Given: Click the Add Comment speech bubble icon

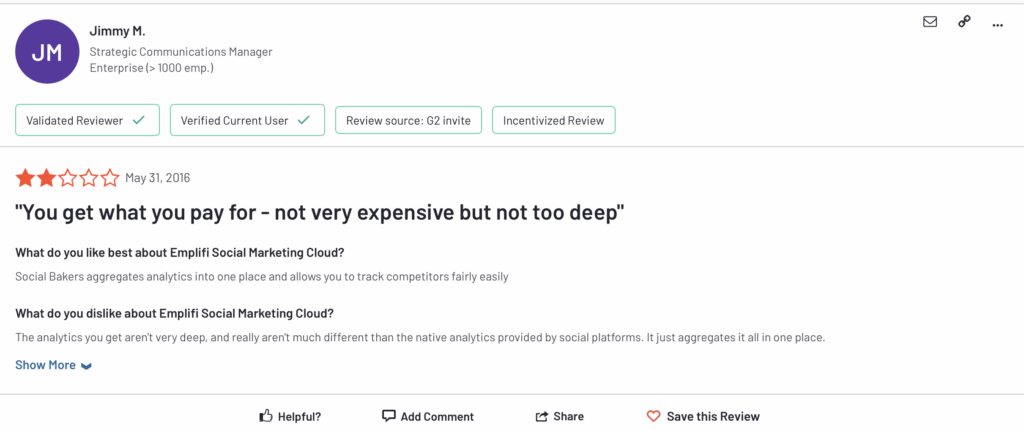Looking at the screenshot, I should 389,416.
